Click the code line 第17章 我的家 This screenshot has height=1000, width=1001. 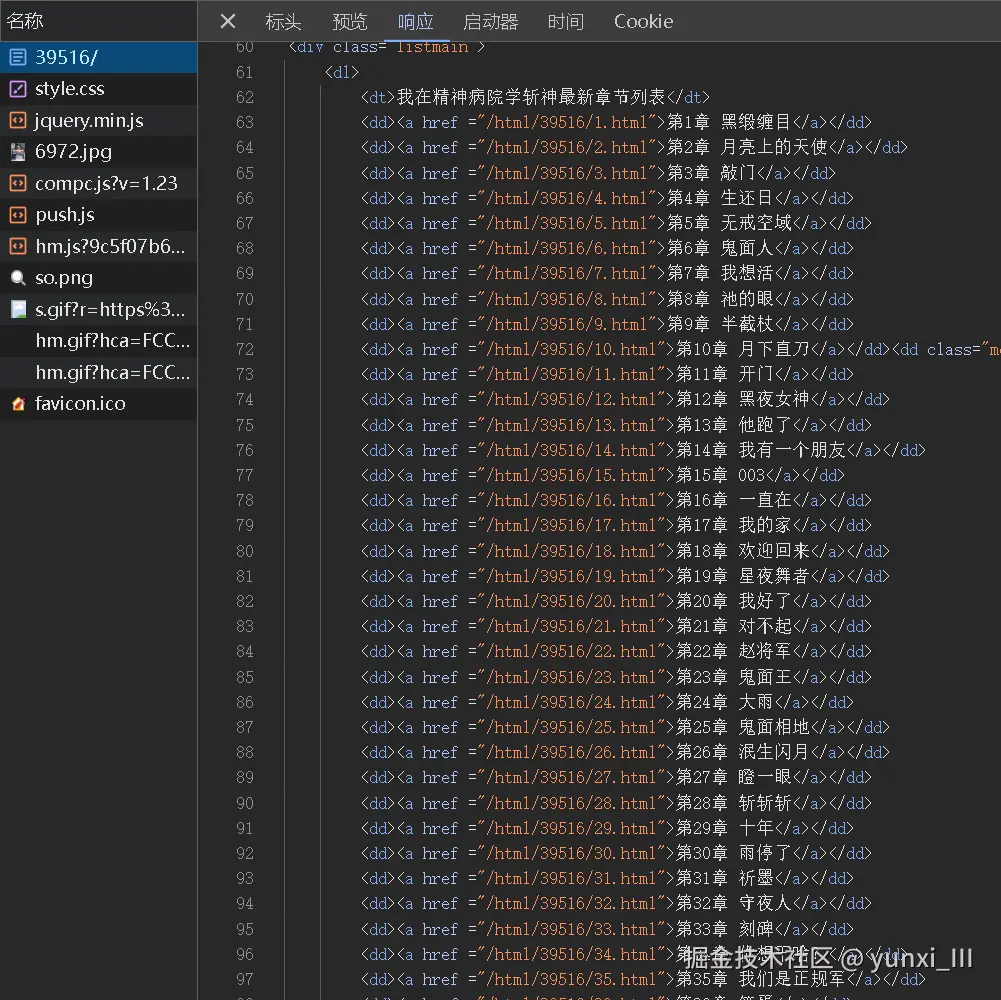(616, 525)
